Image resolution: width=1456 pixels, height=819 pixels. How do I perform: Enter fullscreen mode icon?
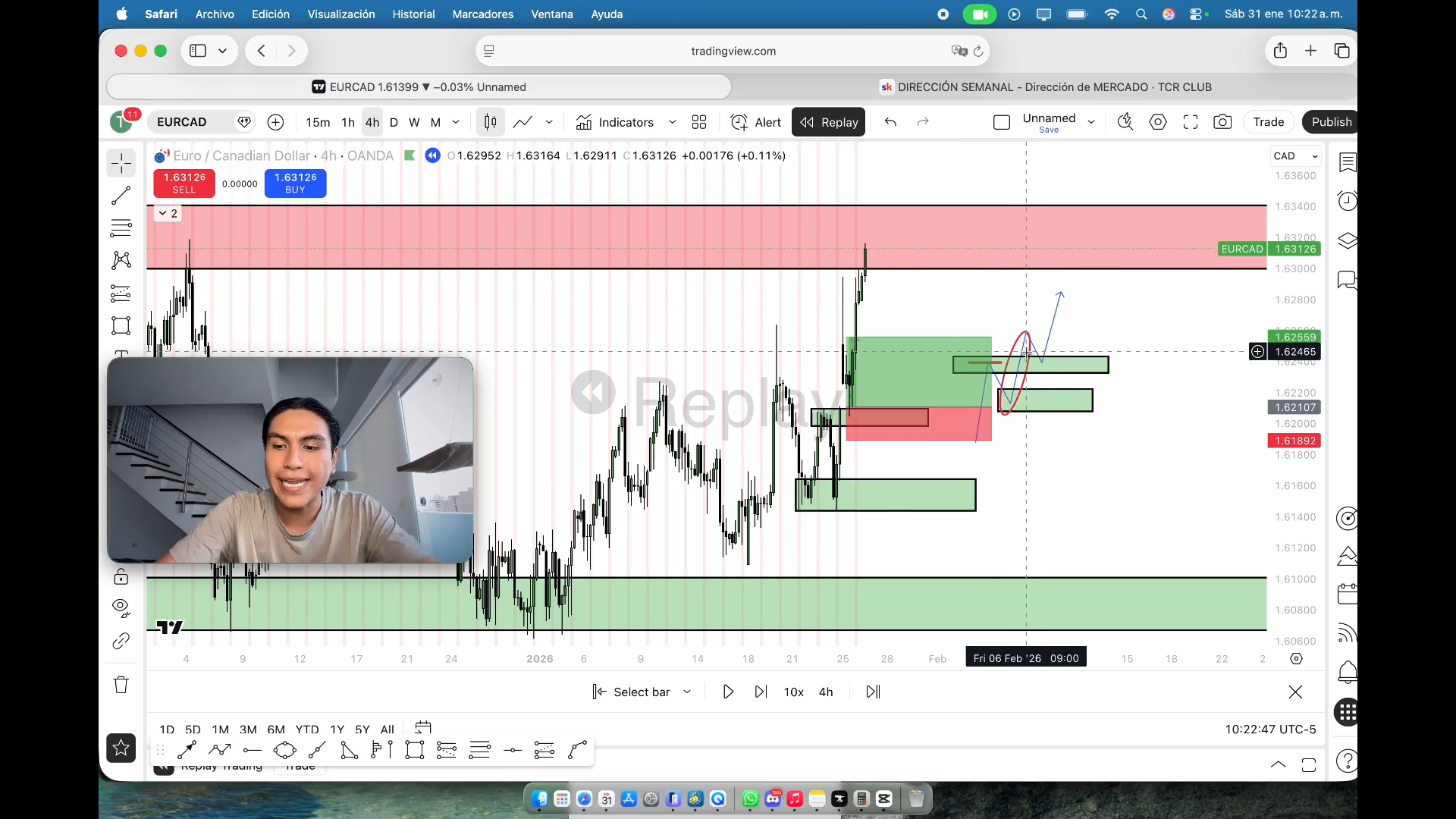pos(1191,122)
